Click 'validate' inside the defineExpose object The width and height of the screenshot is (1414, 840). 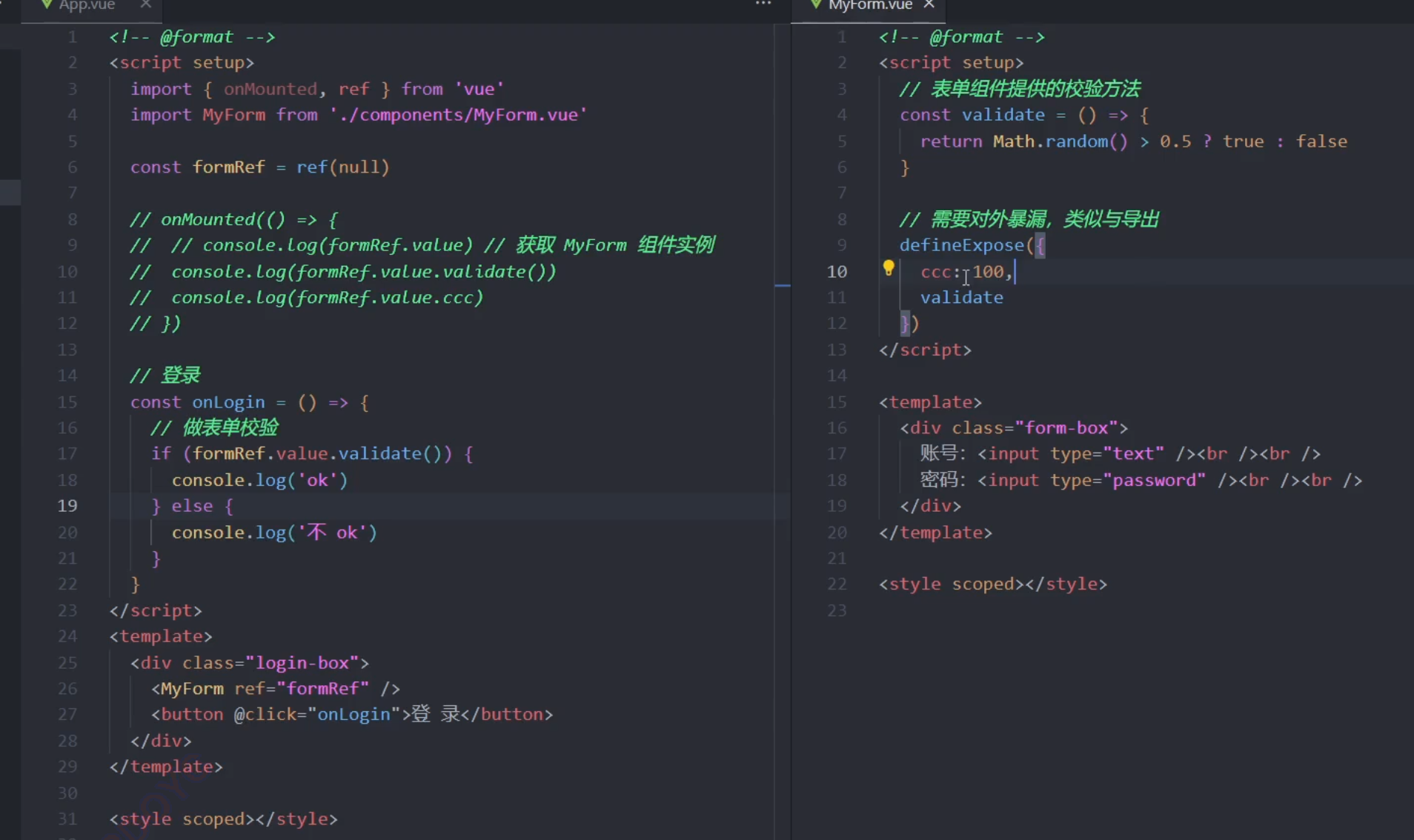[962, 298]
